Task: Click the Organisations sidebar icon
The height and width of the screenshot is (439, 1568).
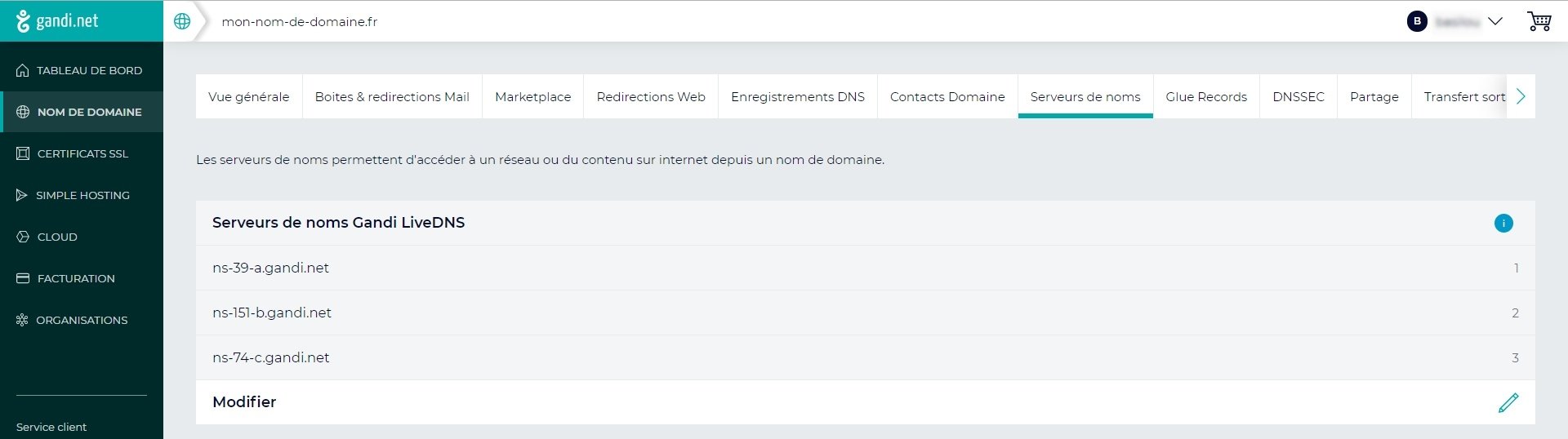Action: pos(22,320)
